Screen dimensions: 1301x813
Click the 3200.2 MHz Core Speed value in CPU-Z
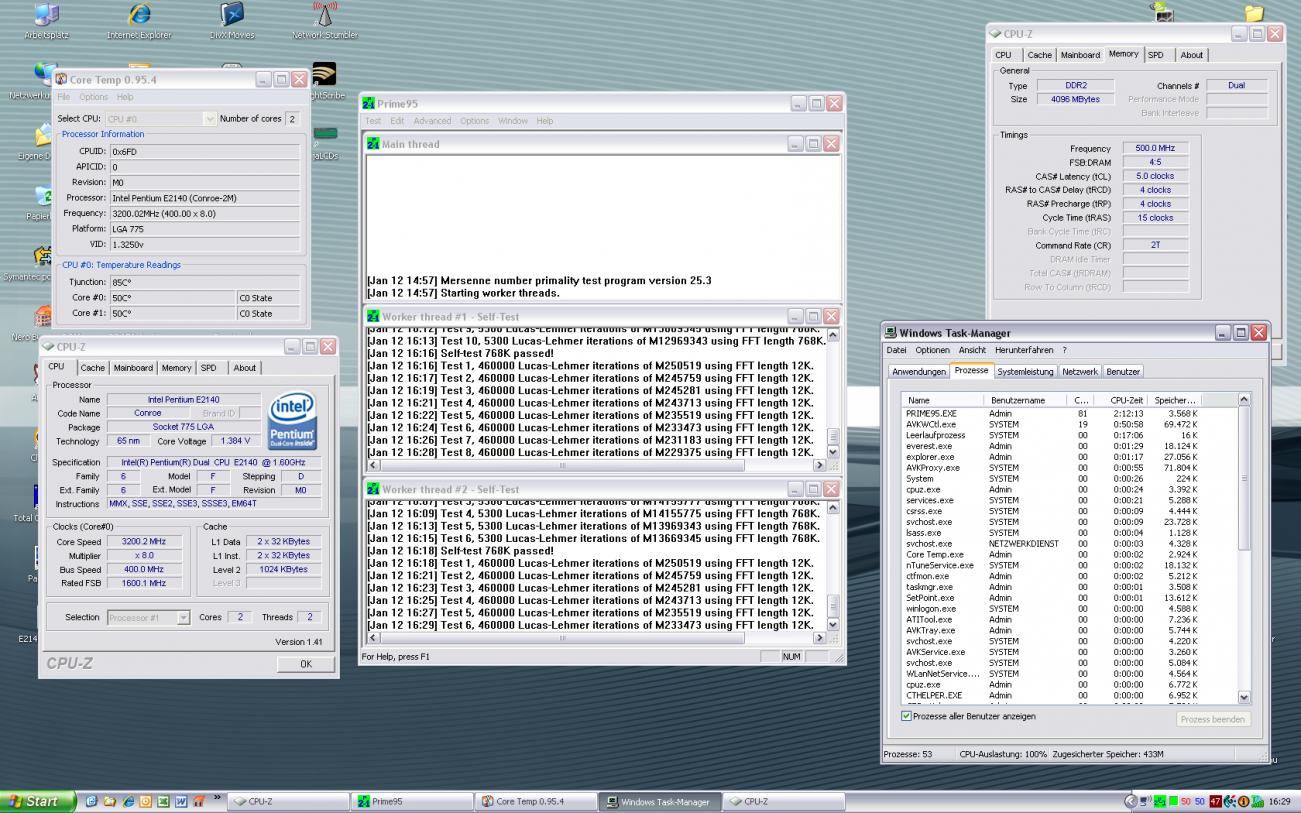click(145, 541)
